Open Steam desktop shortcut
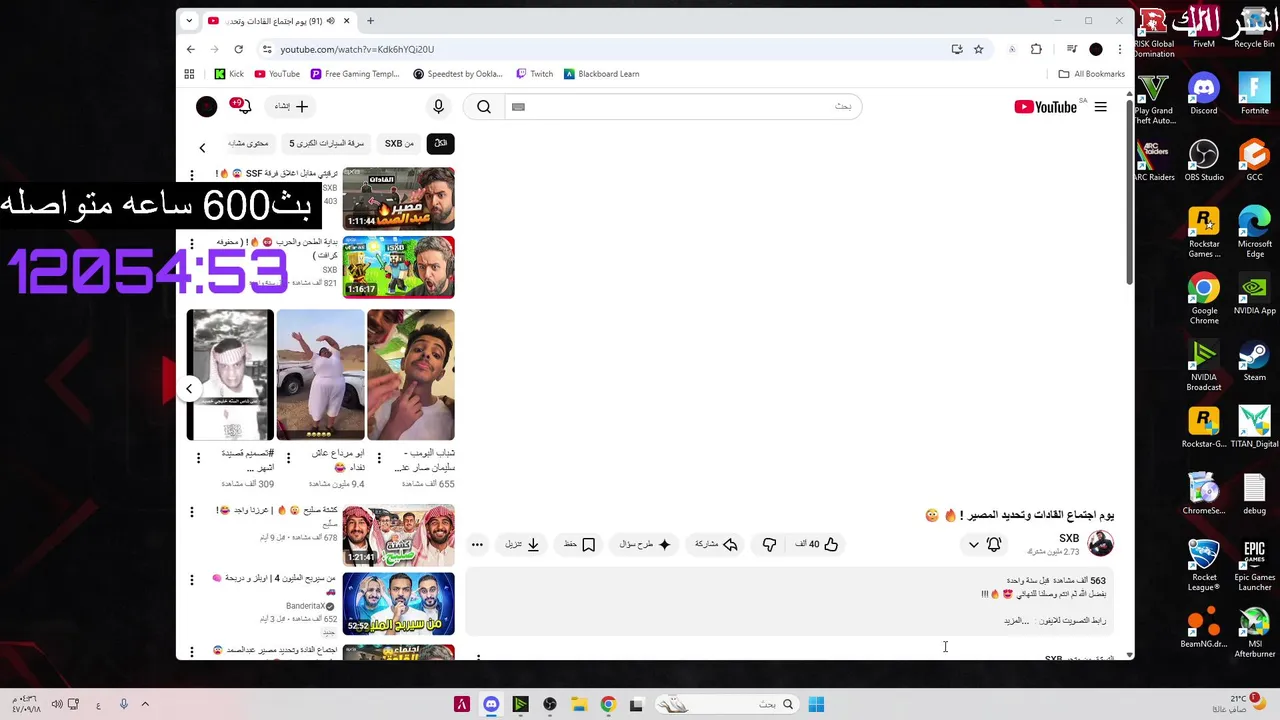 (1254, 361)
